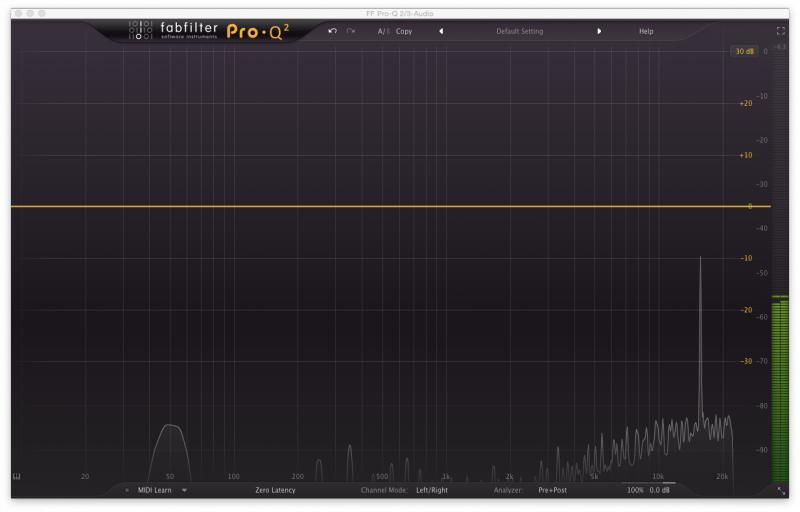
Task: Click the yellow EQ curve line
Action: click(x=391, y=206)
